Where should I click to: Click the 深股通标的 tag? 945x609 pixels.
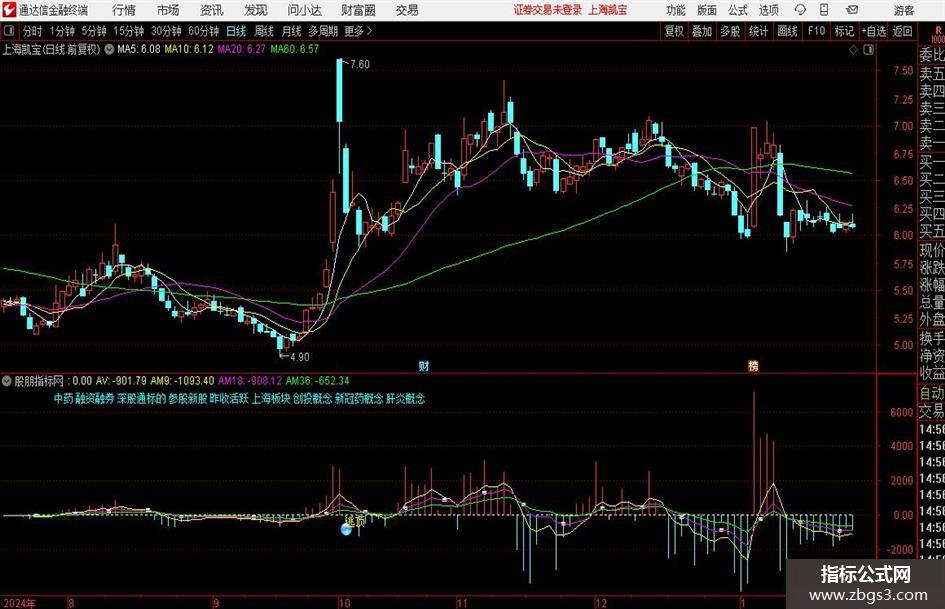[x=141, y=399]
